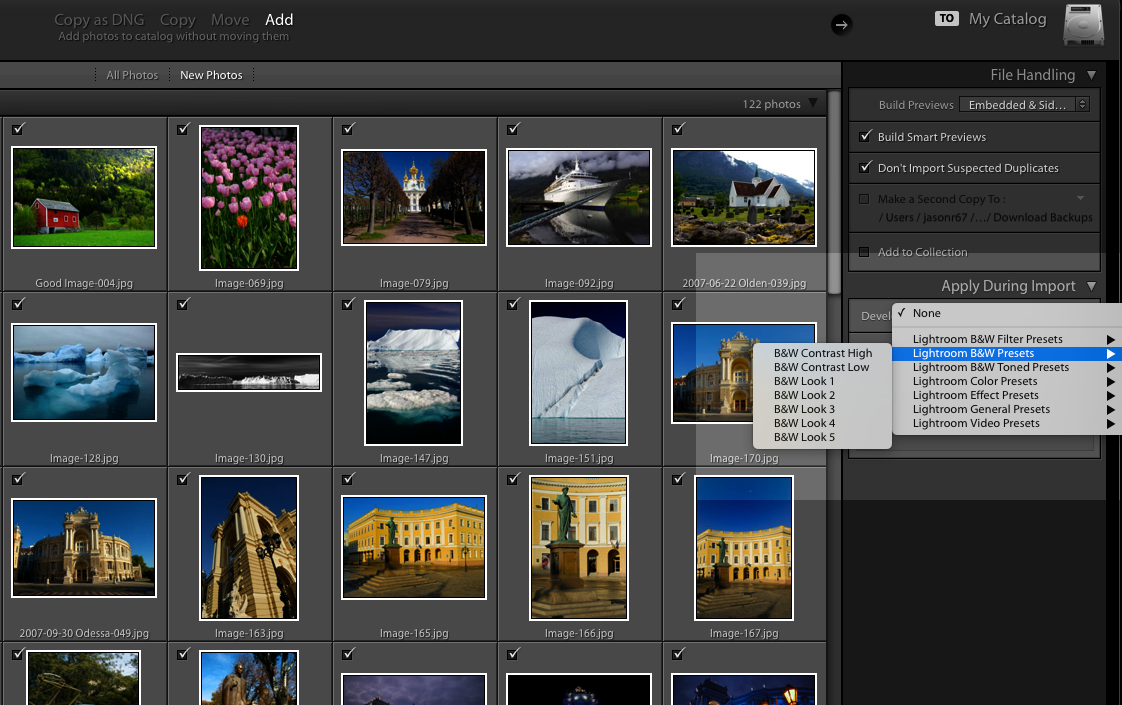The image size is (1122, 705).
Task: Open the 122 photos sort dropdown
Action: coord(813,104)
